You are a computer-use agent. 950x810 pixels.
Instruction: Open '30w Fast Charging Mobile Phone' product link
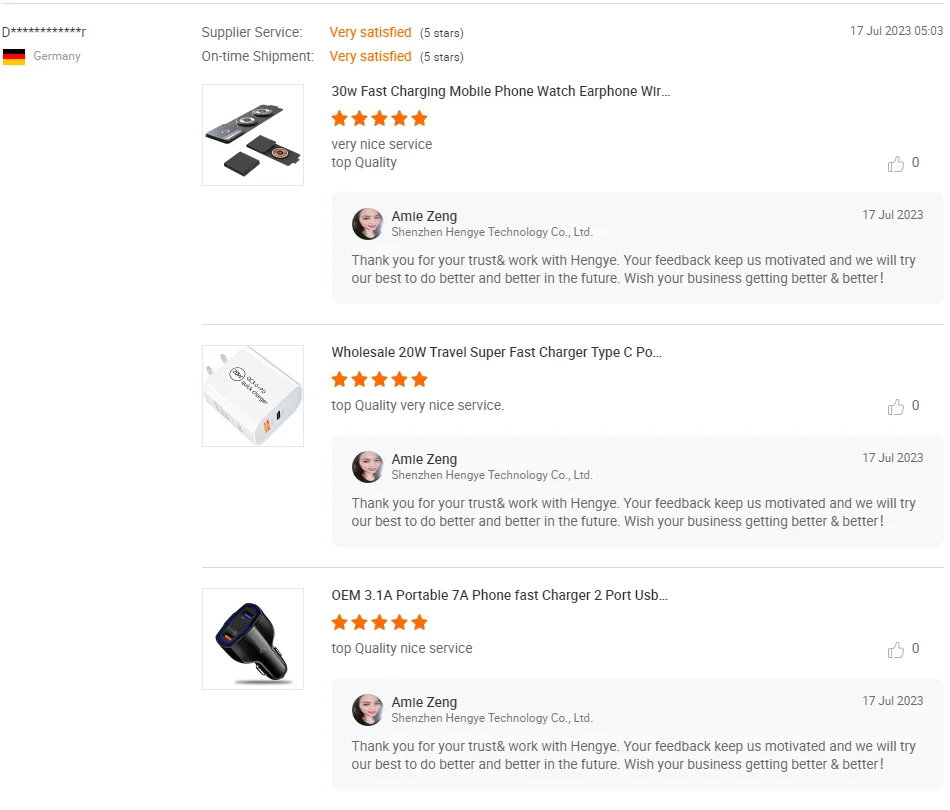pyautogui.click(x=501, y=91)
